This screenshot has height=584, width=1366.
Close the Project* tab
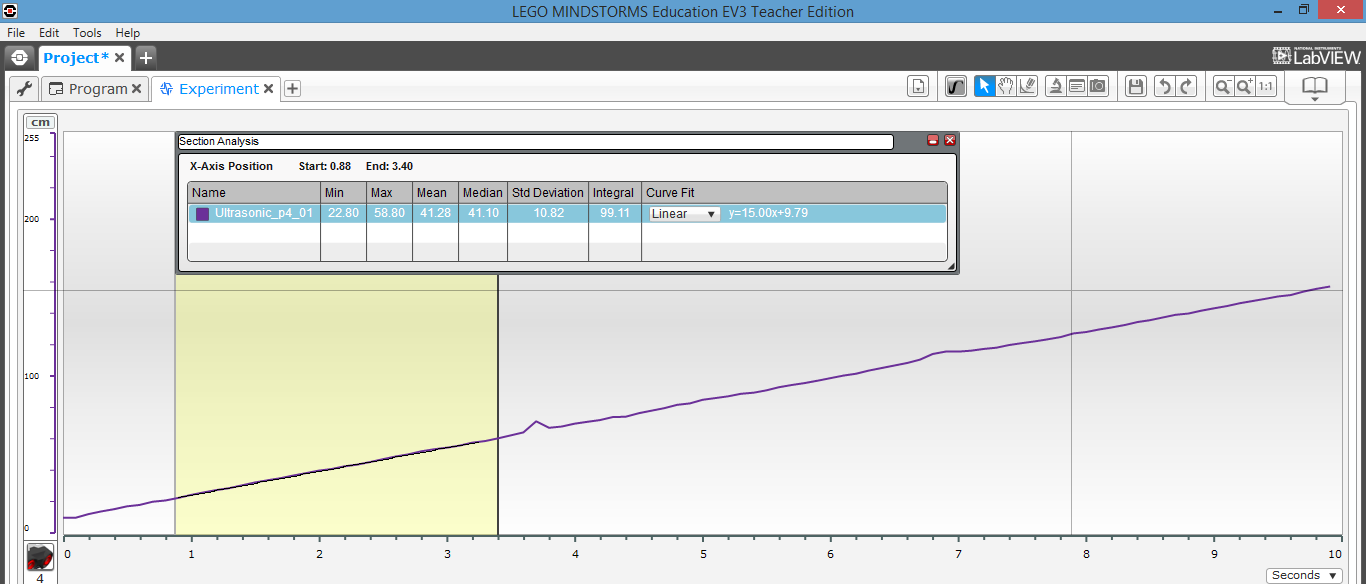pos(120,58)
